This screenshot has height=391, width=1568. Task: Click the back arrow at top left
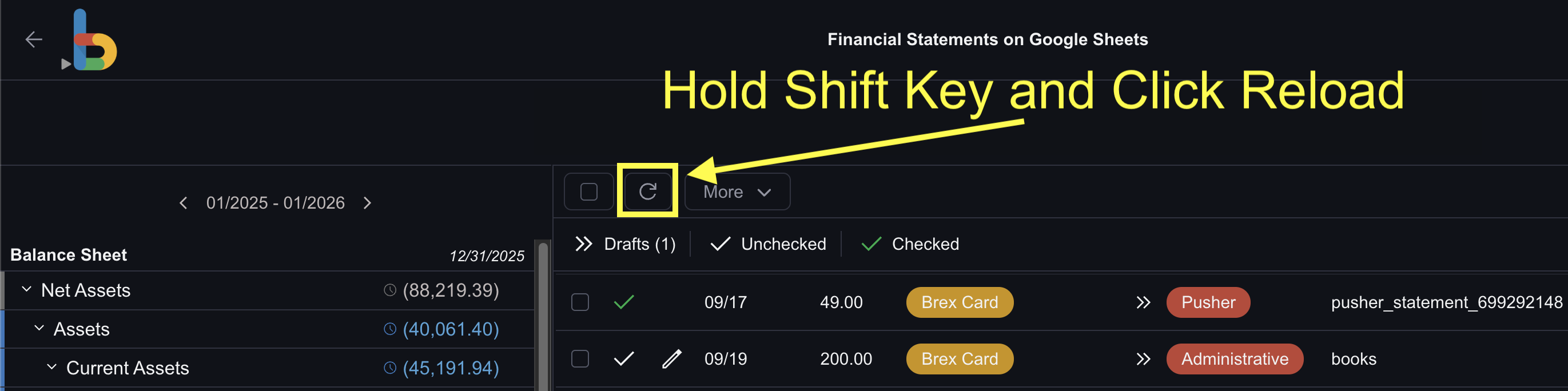[34, 39]
